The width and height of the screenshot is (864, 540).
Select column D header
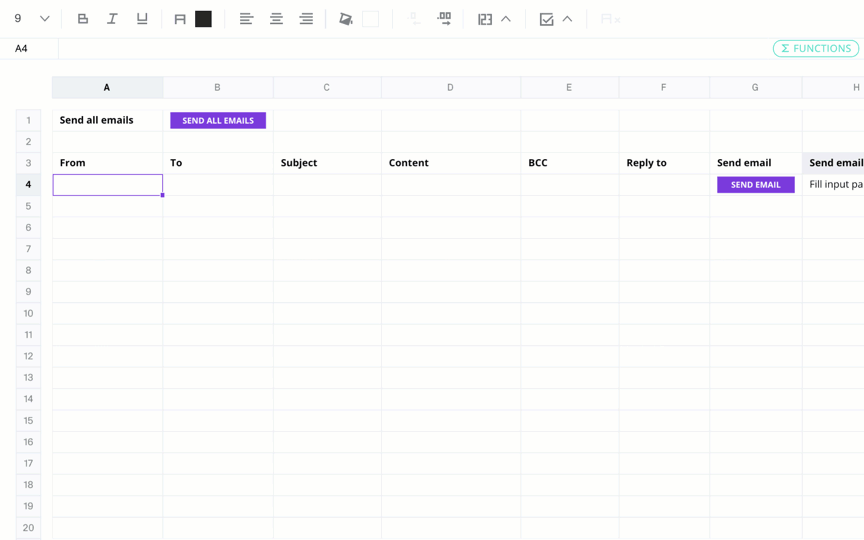coord(450,88)
